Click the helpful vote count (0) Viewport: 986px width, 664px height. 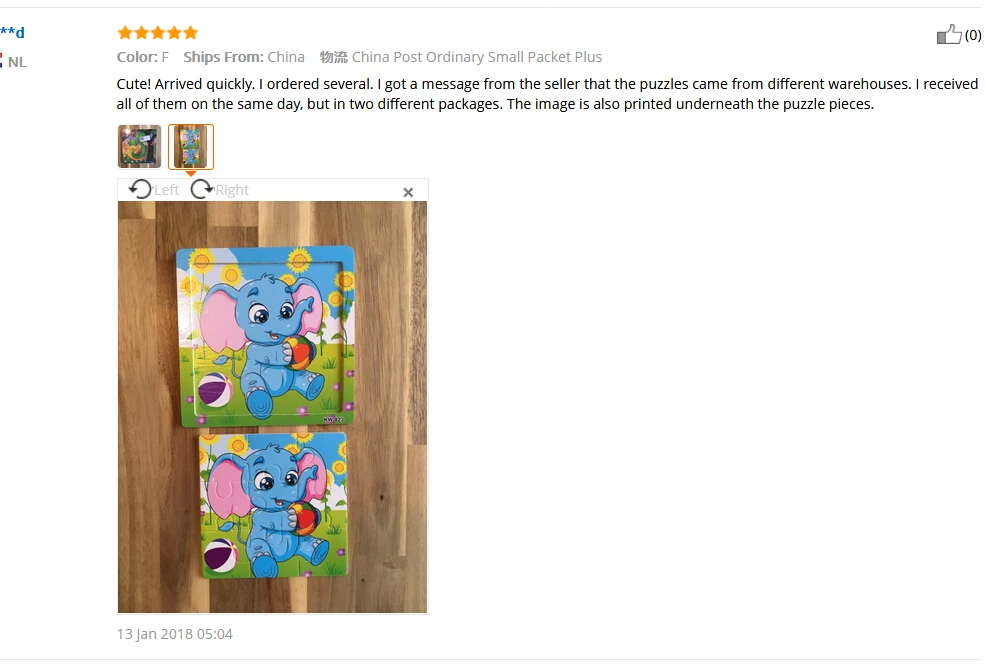click(x=973, y=35)
